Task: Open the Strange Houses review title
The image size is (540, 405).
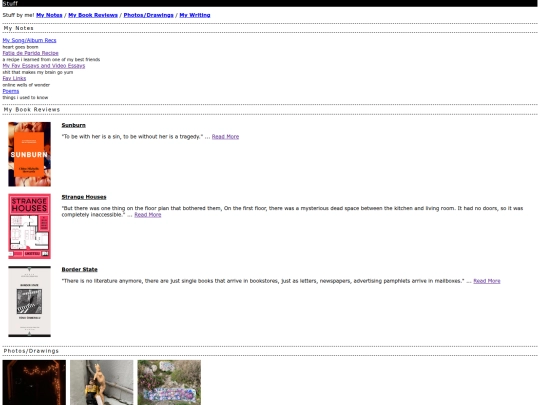Action: 84,197
